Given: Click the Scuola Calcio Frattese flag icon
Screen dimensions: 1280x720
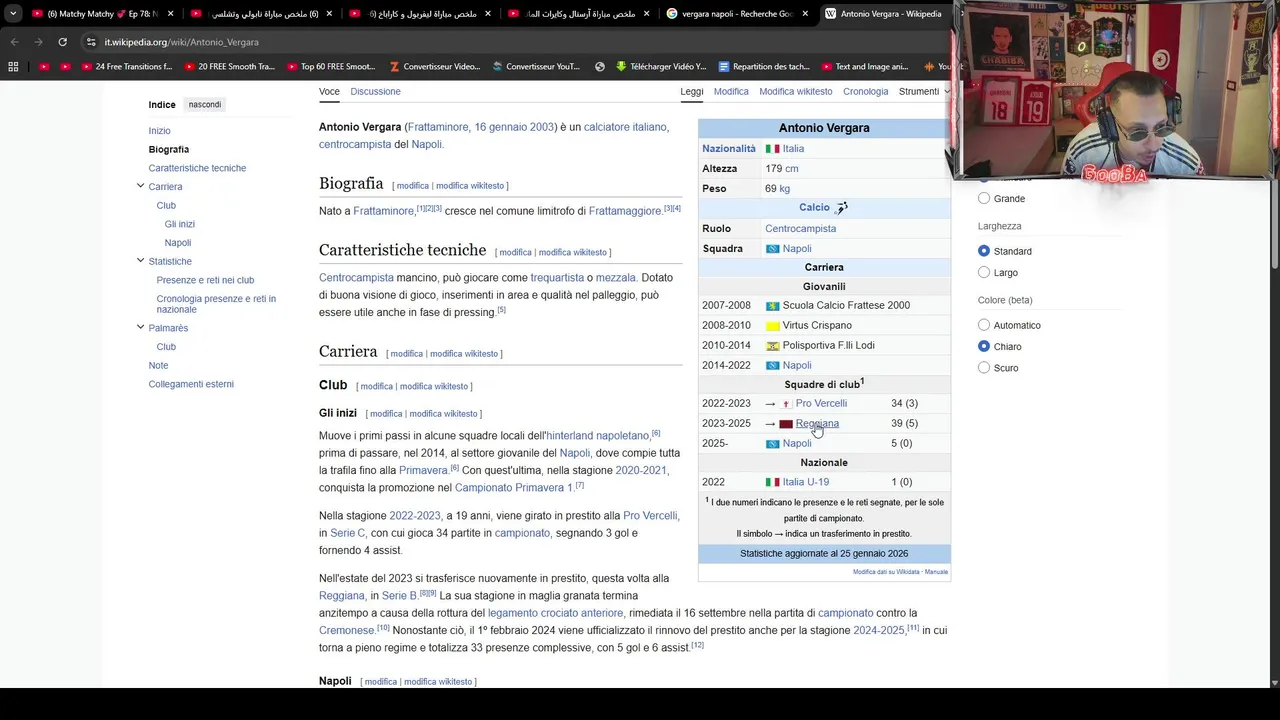Looking at the screenshot, I should pos(772,306).
